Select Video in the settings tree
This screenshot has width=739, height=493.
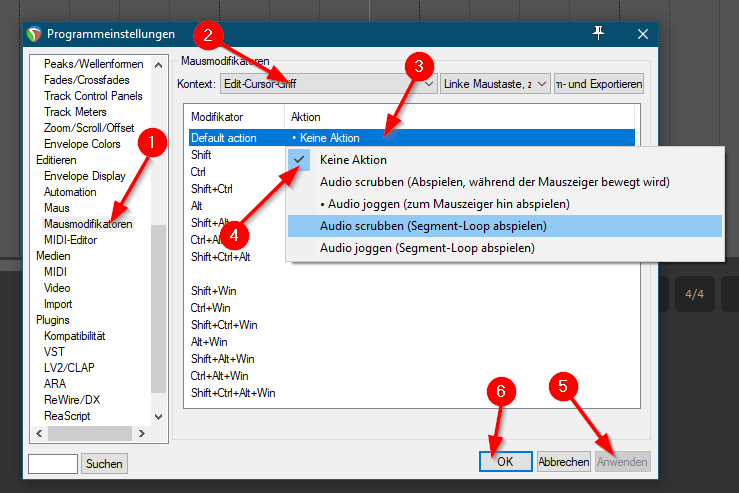pos(57,288)
